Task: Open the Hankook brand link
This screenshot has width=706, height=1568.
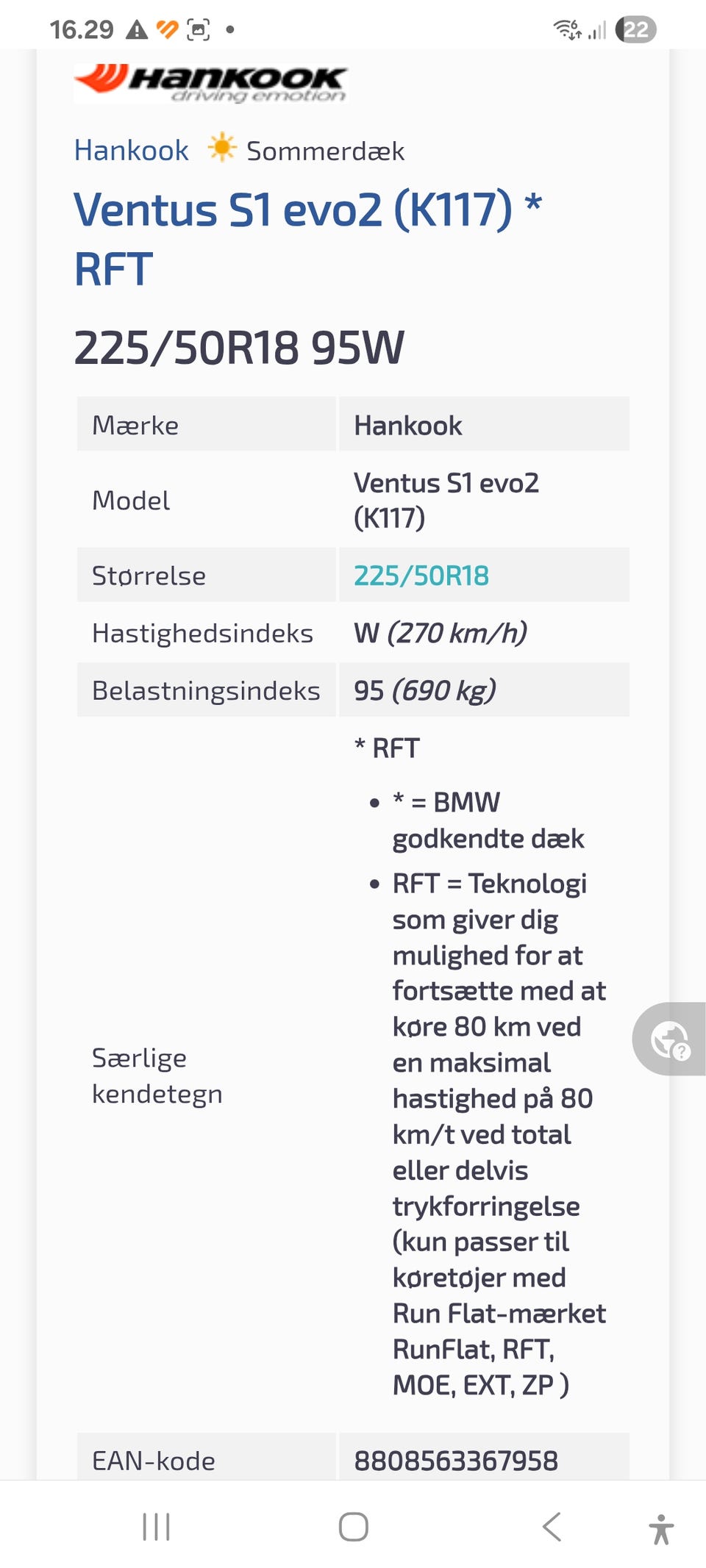Action: [132, 151]
